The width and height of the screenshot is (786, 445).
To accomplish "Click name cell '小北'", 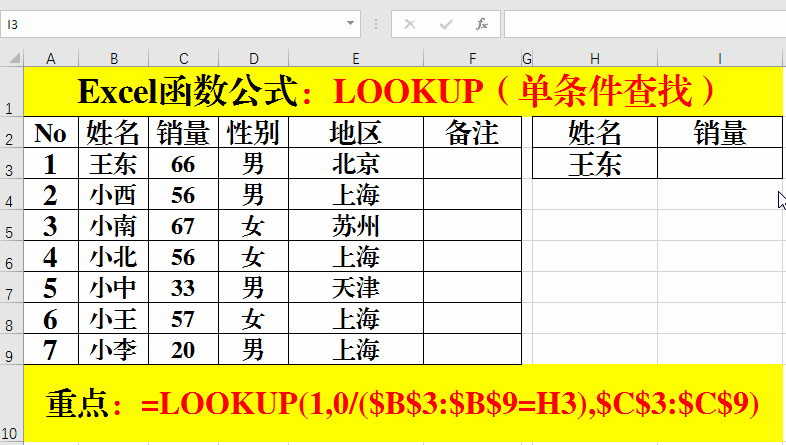I will (114, 257).
